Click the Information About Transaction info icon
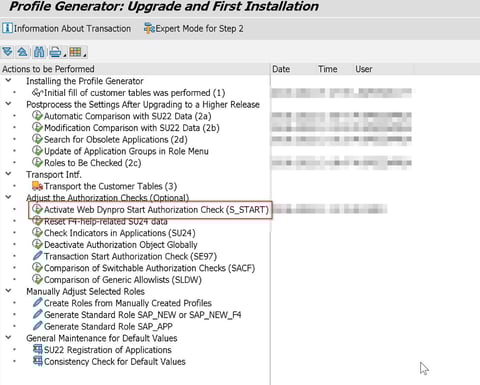This screenshot has width=480, height=385. (x=7, y=28)
